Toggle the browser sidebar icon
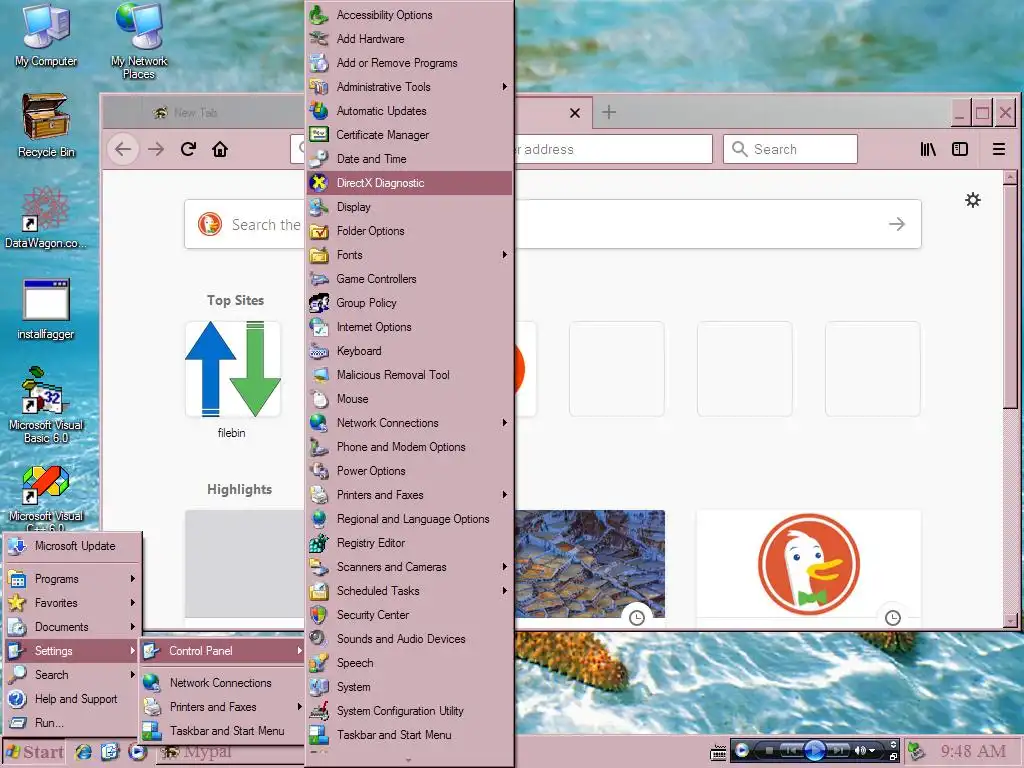Screen dimensions: 1024x768 pyautogui.click(x=960, y=150)
